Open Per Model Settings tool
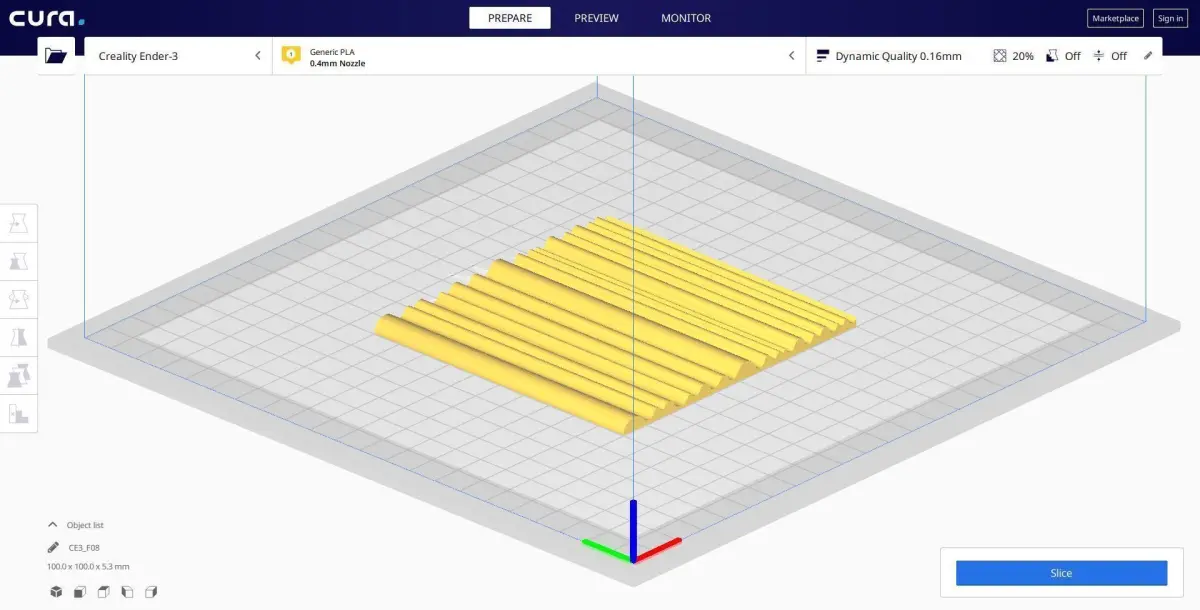Screen dimensions: 1200x610 tap(19, 376)
